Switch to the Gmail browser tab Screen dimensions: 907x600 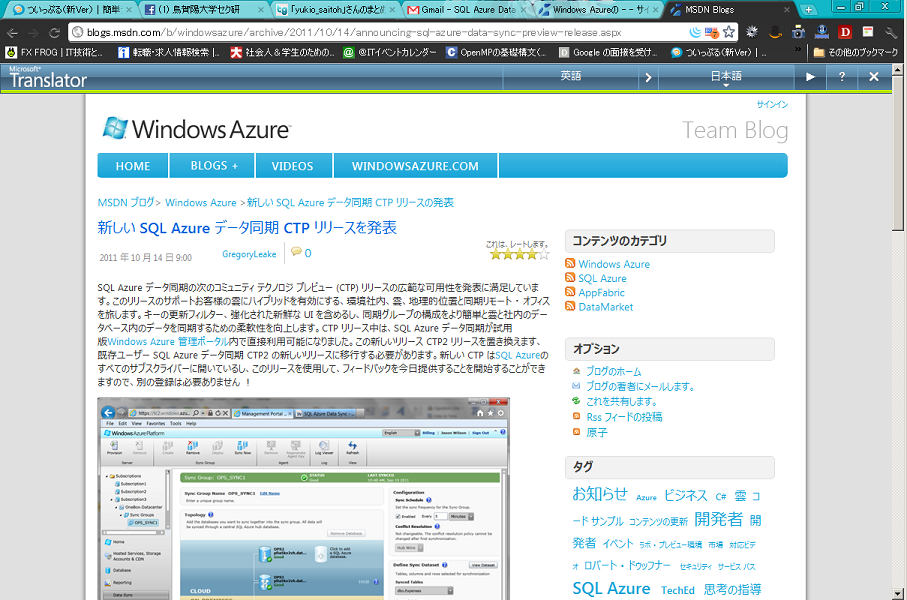point(467,10)
